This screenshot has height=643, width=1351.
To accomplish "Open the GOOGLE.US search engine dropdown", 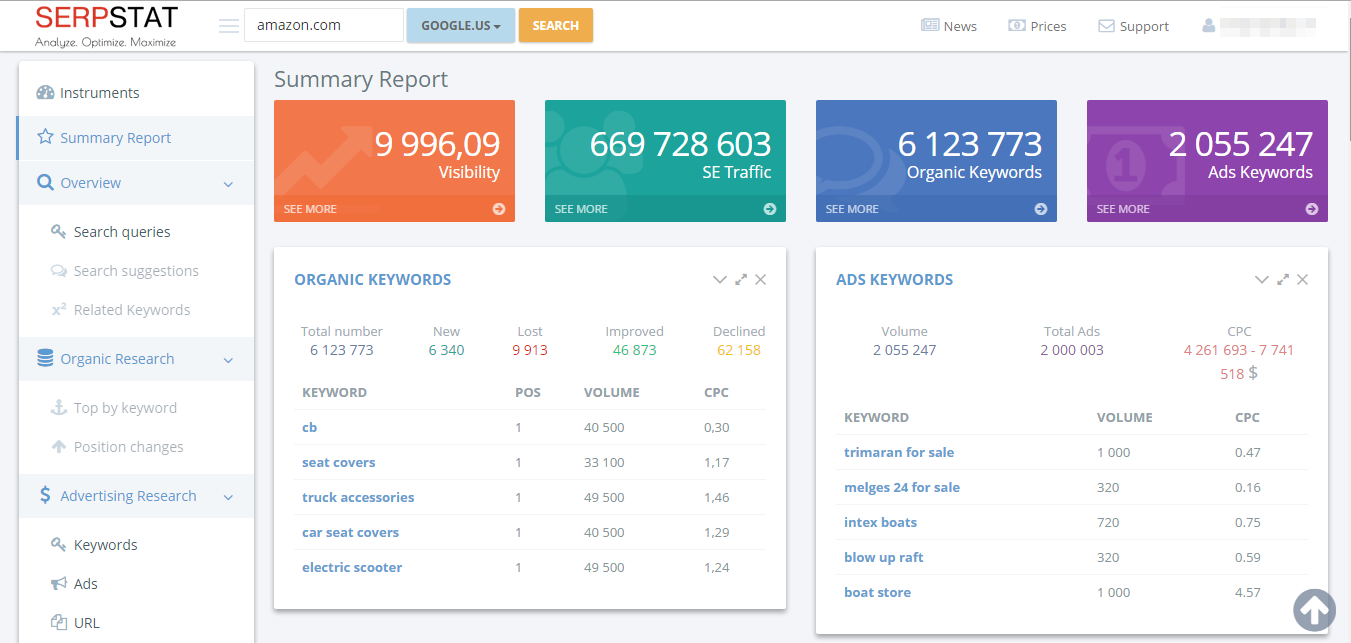I will [460, 26].
